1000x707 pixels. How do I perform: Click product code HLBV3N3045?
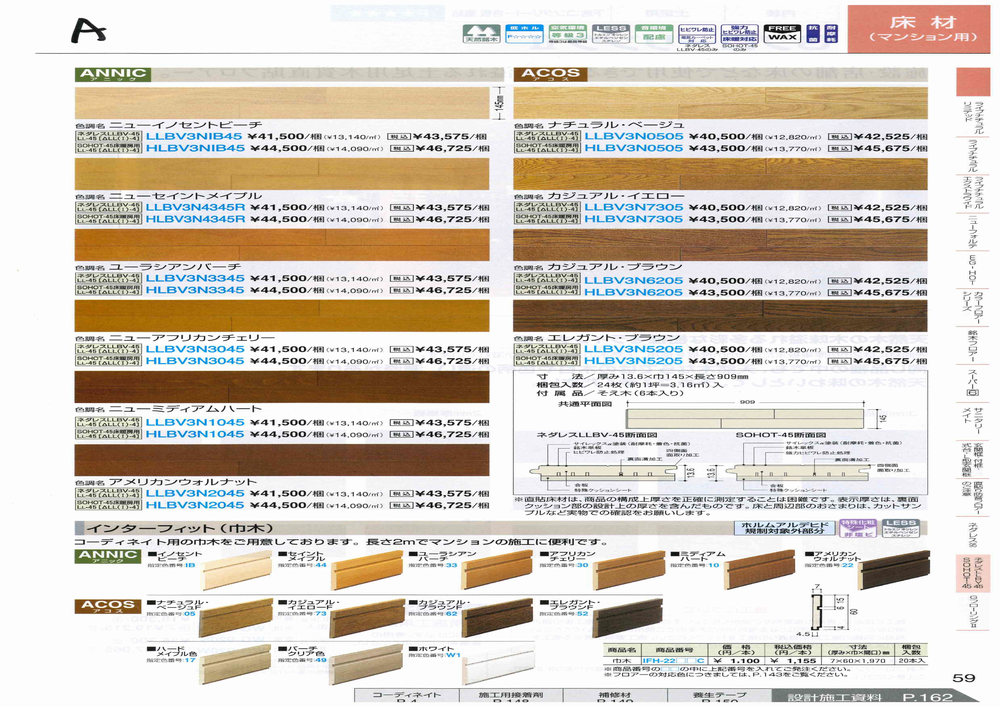click(195, 361)
